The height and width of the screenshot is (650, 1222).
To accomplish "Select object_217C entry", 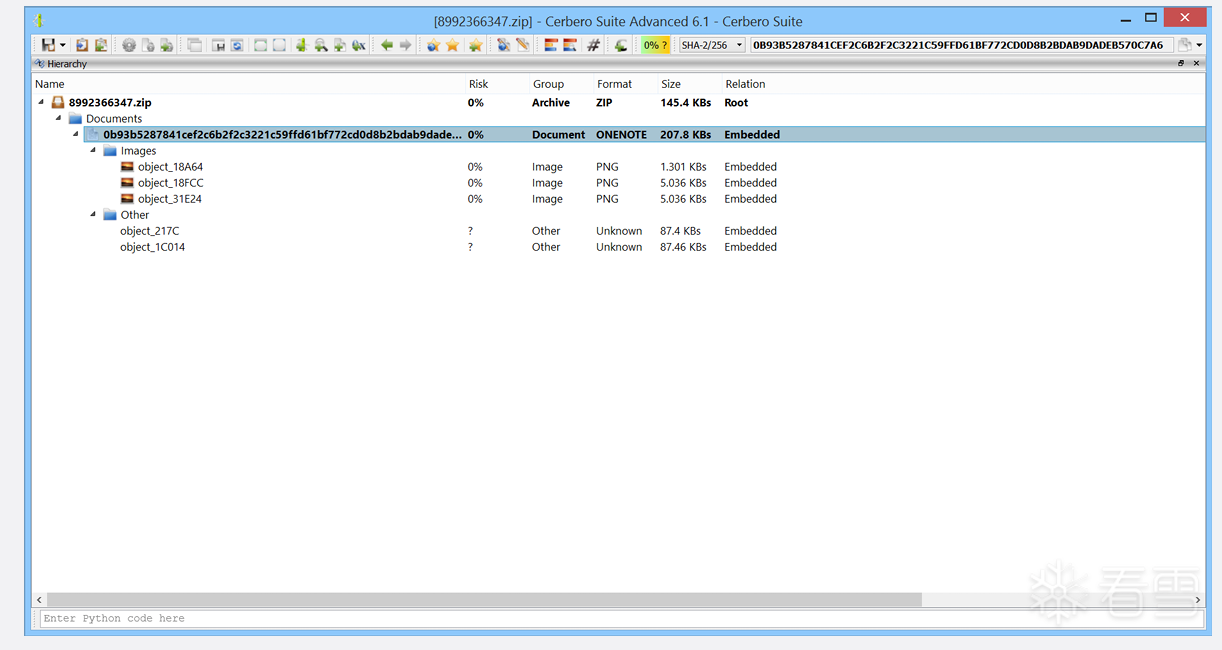I will [150, 230].
